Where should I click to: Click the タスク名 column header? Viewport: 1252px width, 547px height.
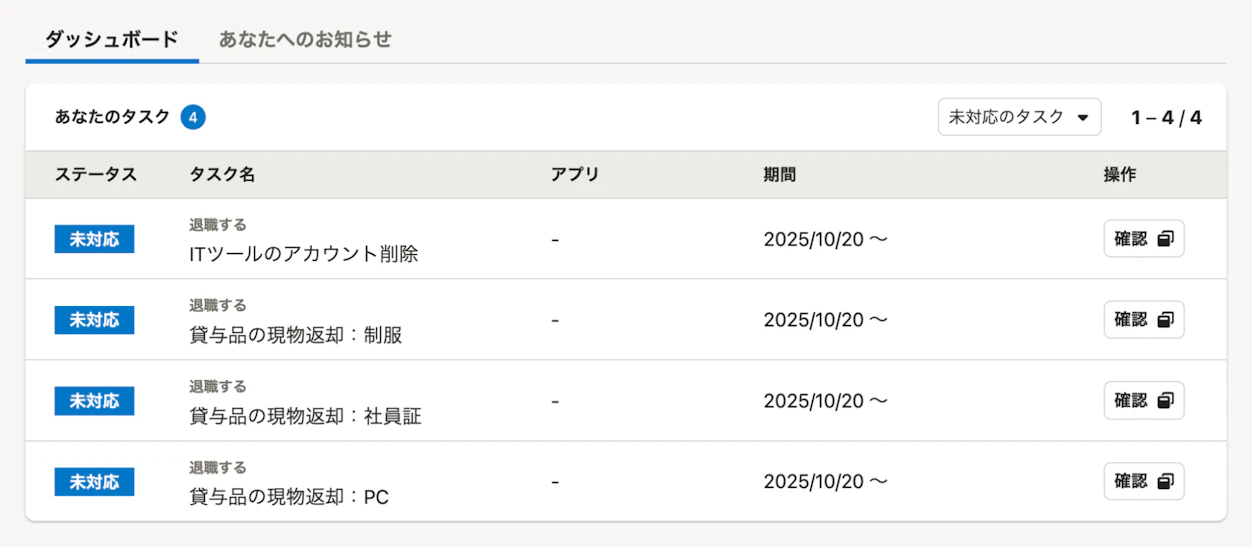(x=222, y=175)
